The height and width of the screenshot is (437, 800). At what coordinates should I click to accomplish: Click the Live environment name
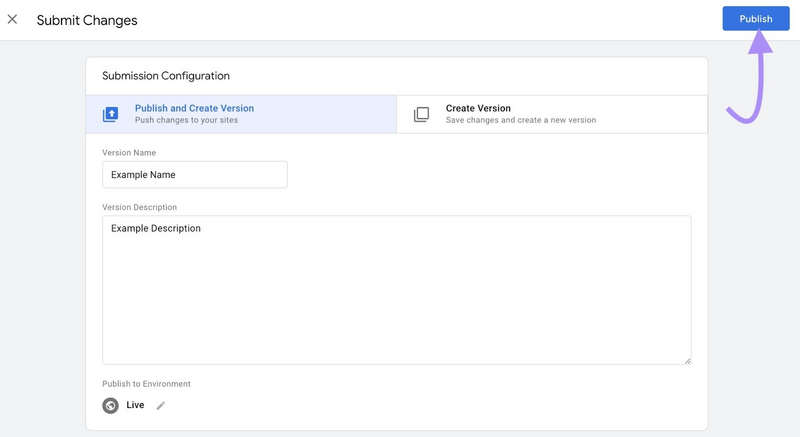coord(135,405)
